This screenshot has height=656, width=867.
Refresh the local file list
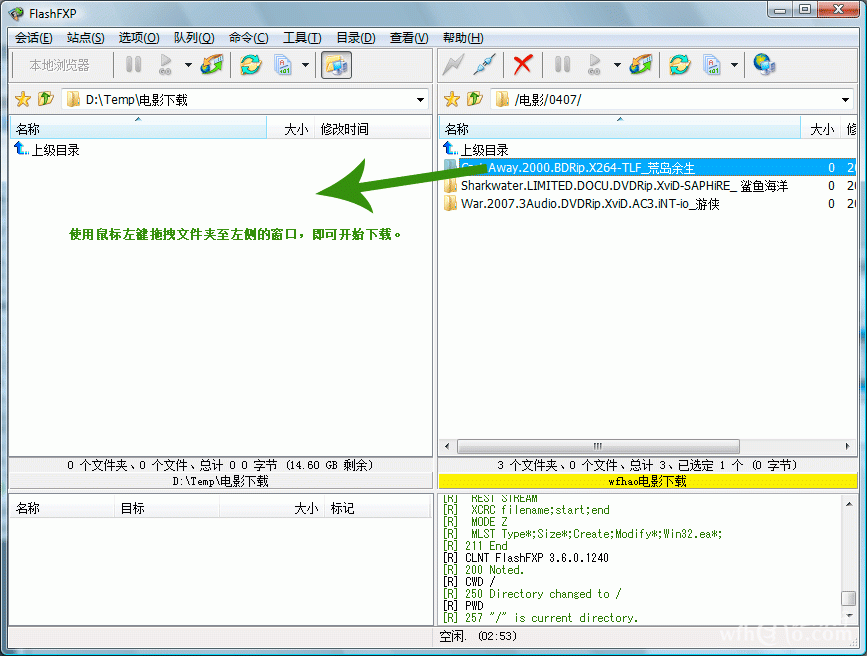point(250,65)
